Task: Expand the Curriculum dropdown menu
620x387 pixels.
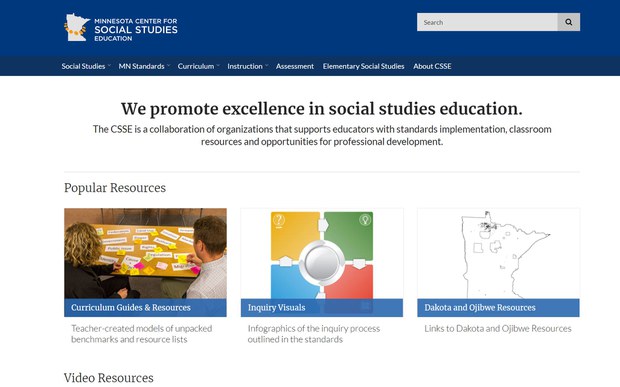Action: click(198, 66)
